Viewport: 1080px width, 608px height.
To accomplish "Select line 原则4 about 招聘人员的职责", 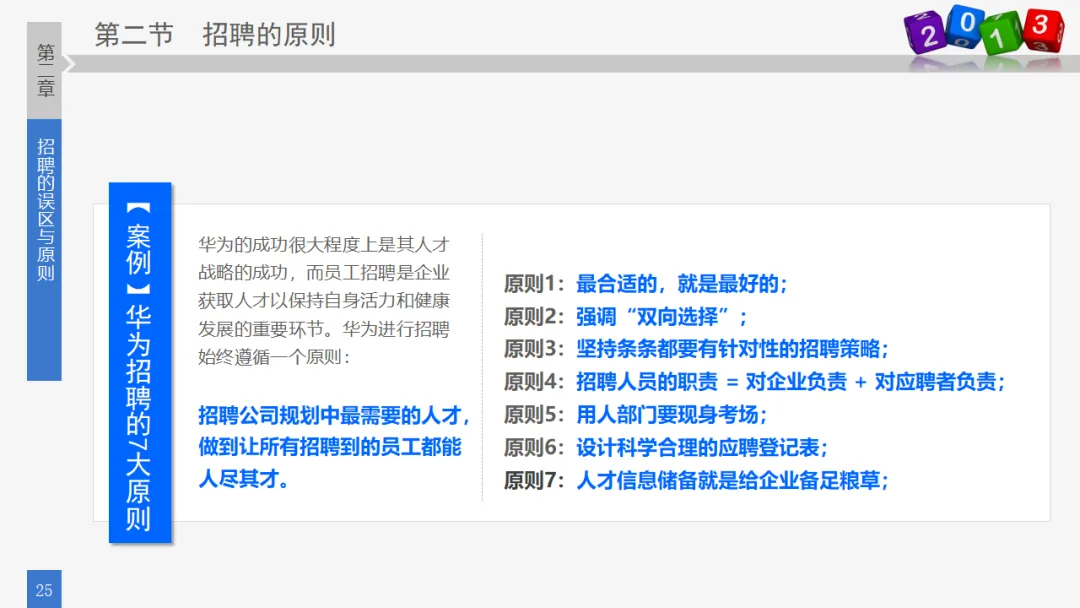I will click(x=754, y=381).
